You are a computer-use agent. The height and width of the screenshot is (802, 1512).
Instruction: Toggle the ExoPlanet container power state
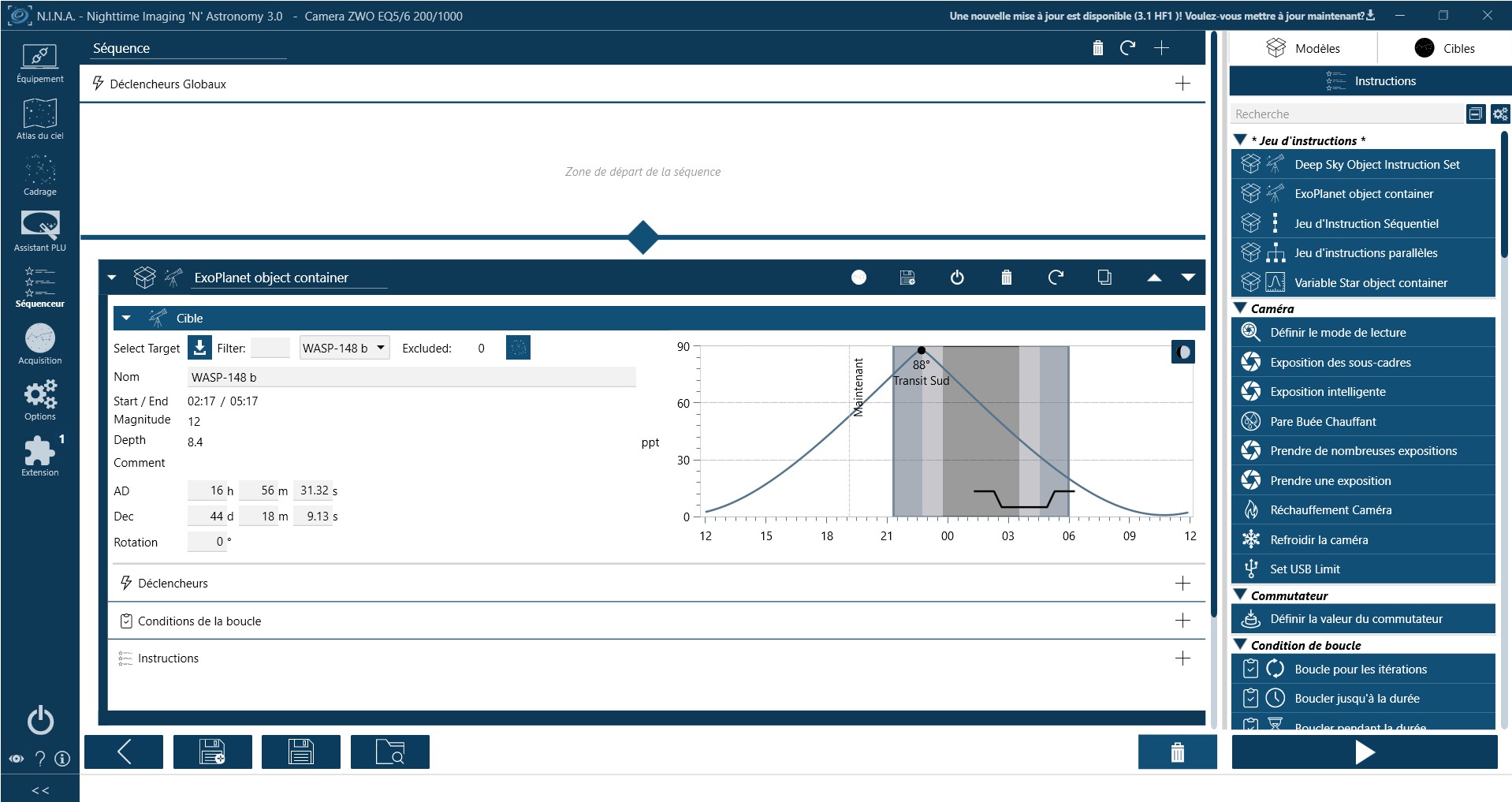(x=957, y=278)
